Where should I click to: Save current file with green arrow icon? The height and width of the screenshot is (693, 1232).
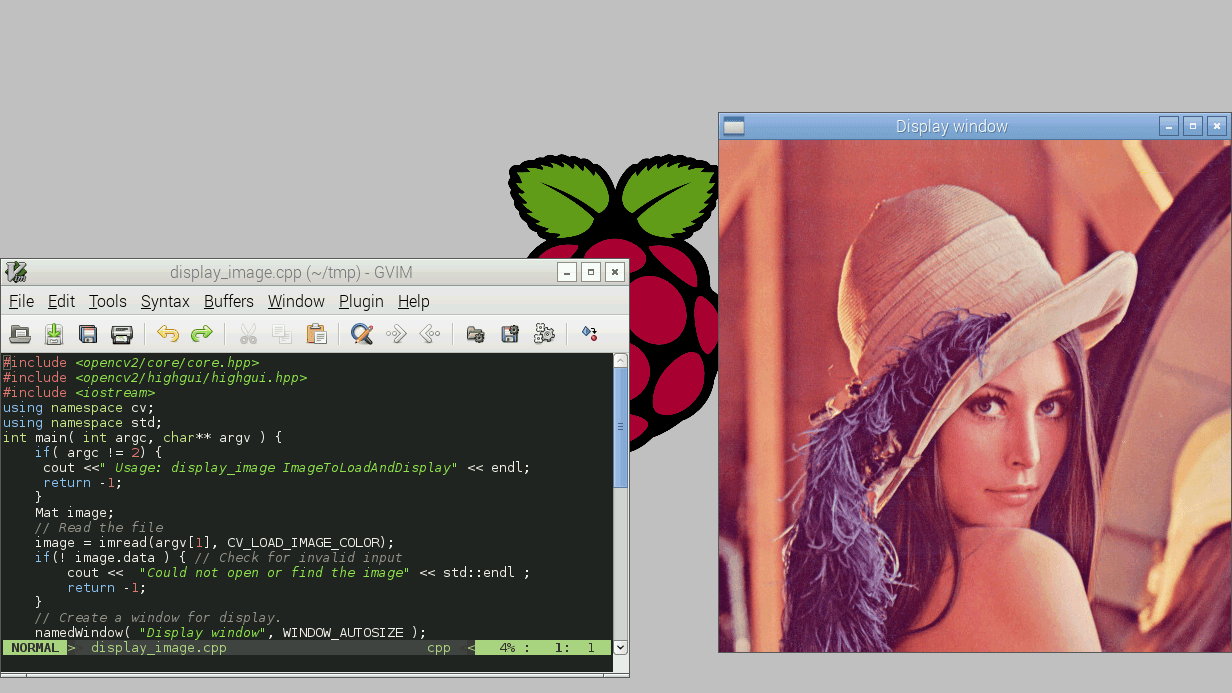coord(54,334)
